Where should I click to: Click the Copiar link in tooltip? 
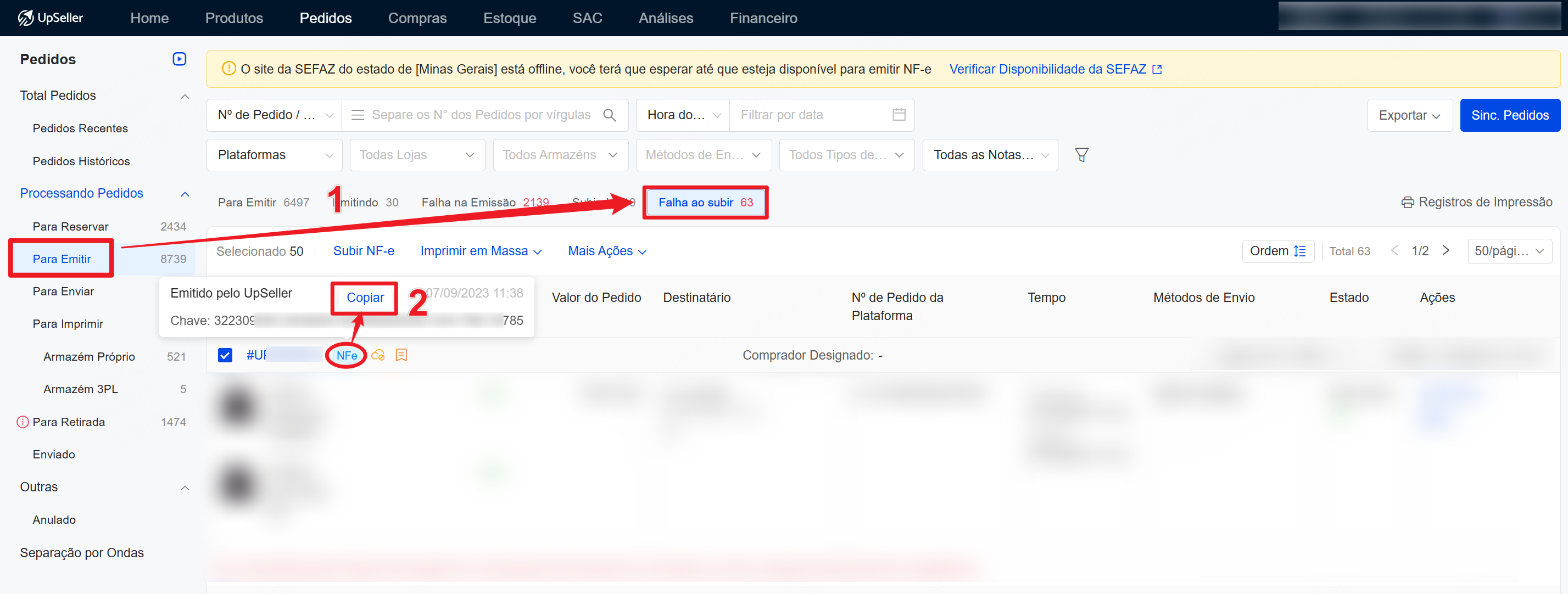tap(365, 298)
